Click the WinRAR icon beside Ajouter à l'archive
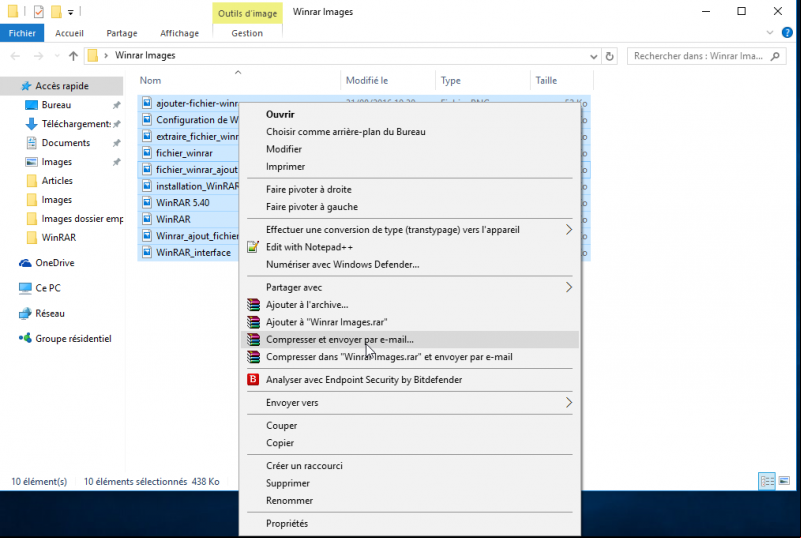 [253, 305]
